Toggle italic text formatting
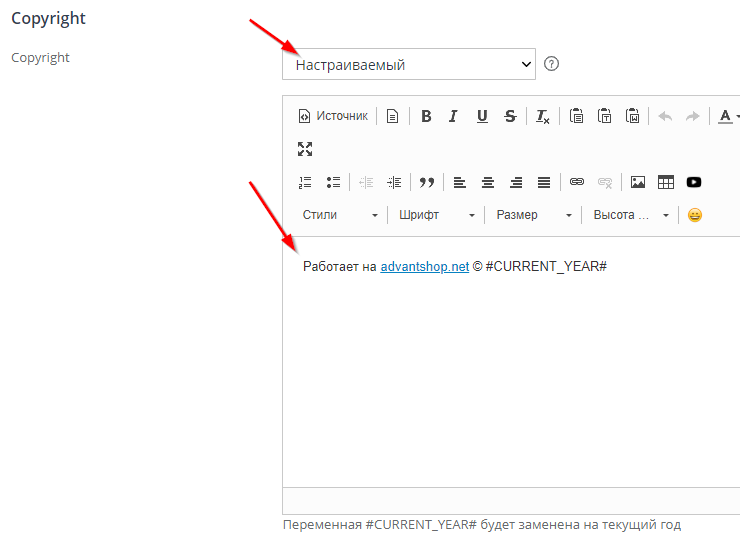The height and width of the screenshot is (541, 740). (x=453, y=116)
